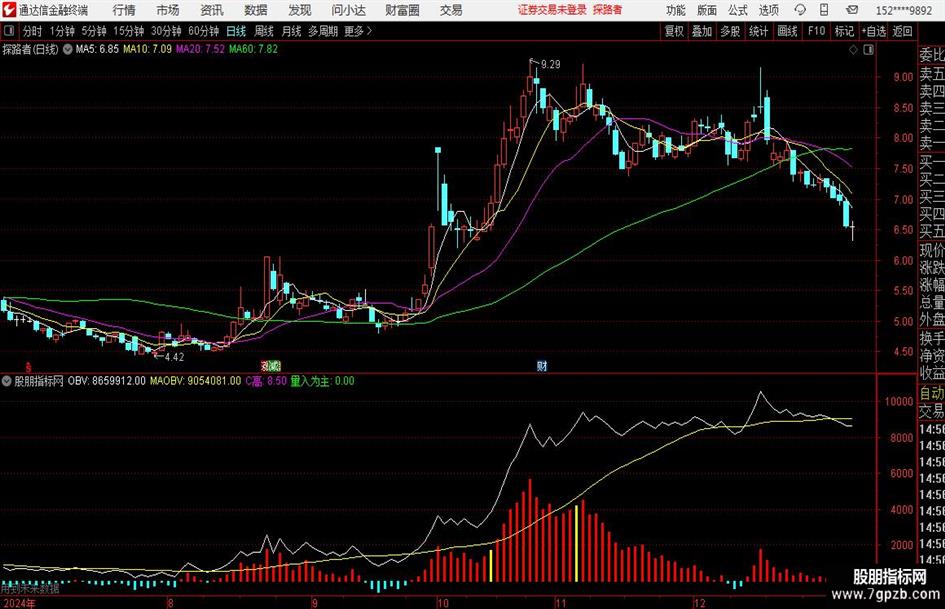Open the 版面 menu

706,10
